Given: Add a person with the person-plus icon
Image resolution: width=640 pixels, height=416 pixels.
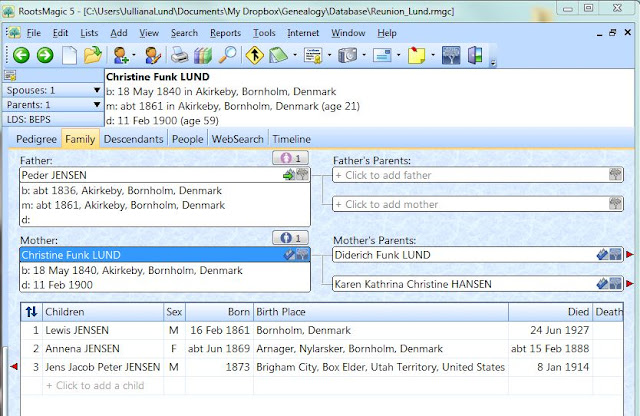Looking at the screenshot, I should click(x=121, y=55).
